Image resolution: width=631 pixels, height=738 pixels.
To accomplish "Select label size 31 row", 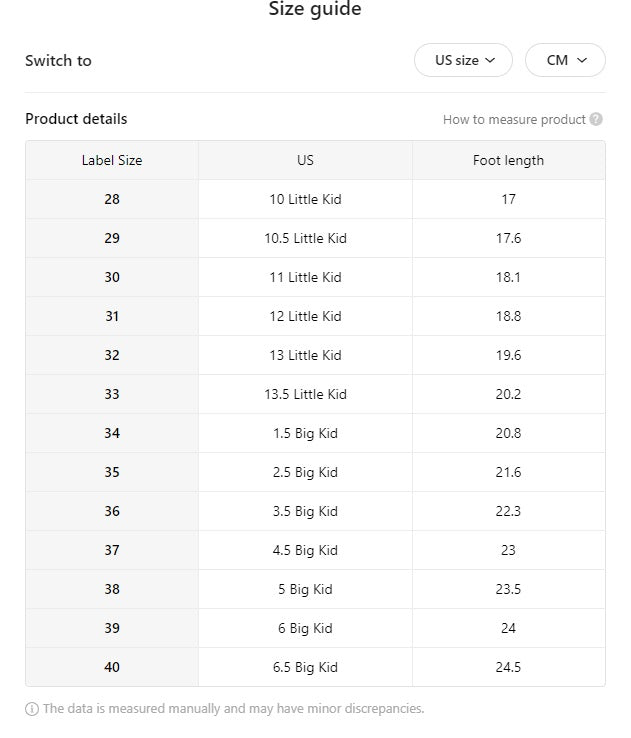I will (x=112, y=316).
